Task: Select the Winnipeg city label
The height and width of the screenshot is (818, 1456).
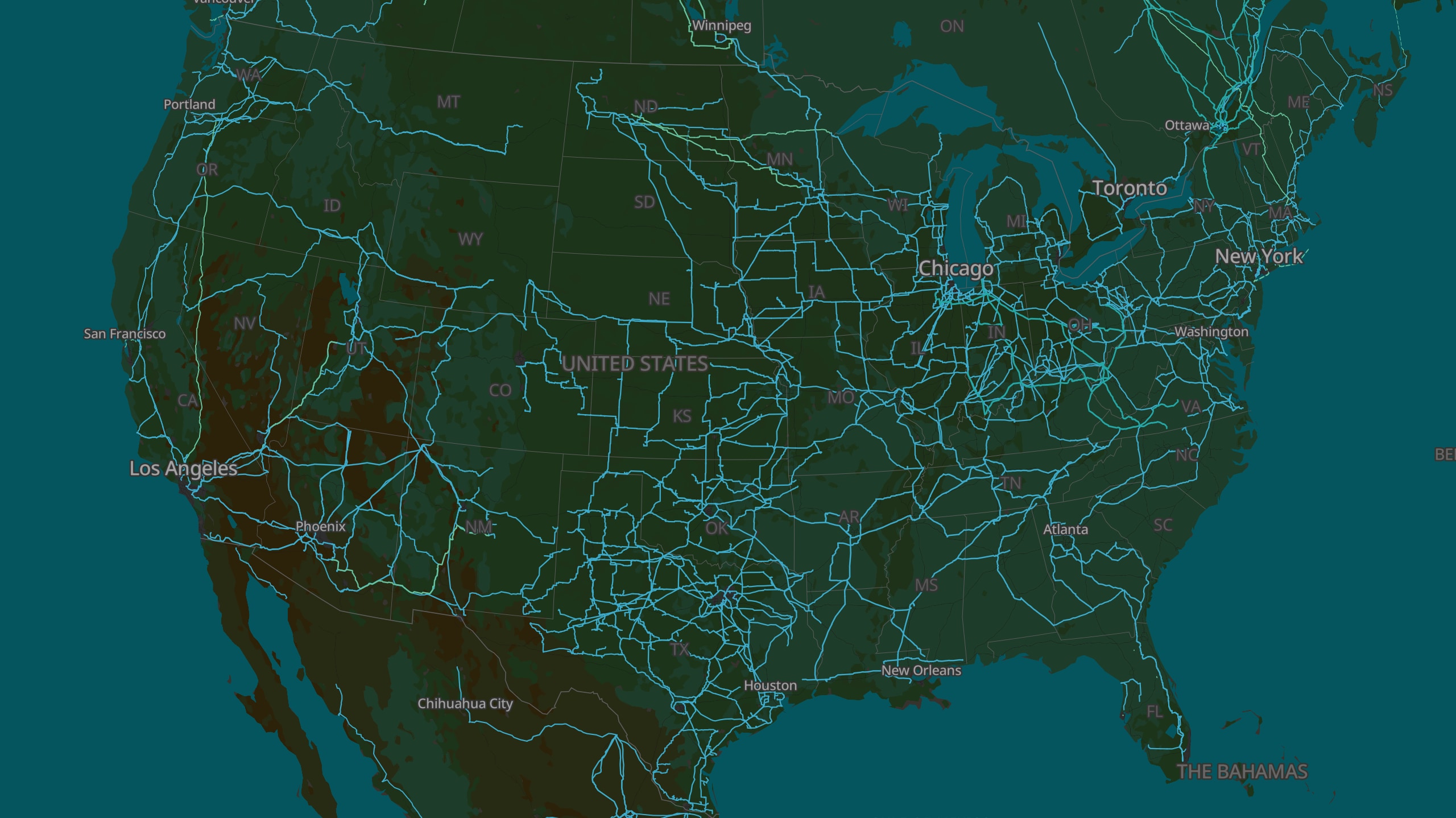Action: coord(722,26)
